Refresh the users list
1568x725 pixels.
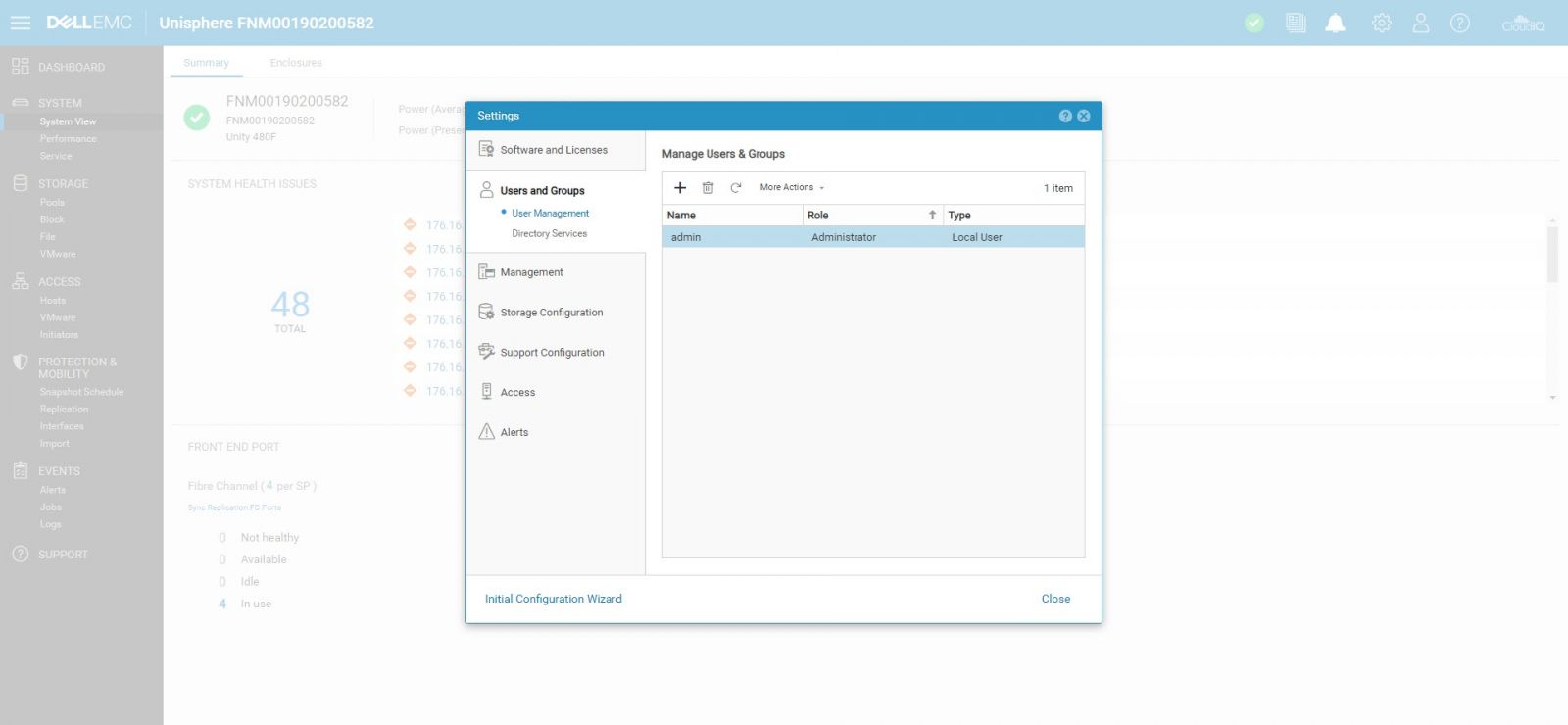(735, 188)
